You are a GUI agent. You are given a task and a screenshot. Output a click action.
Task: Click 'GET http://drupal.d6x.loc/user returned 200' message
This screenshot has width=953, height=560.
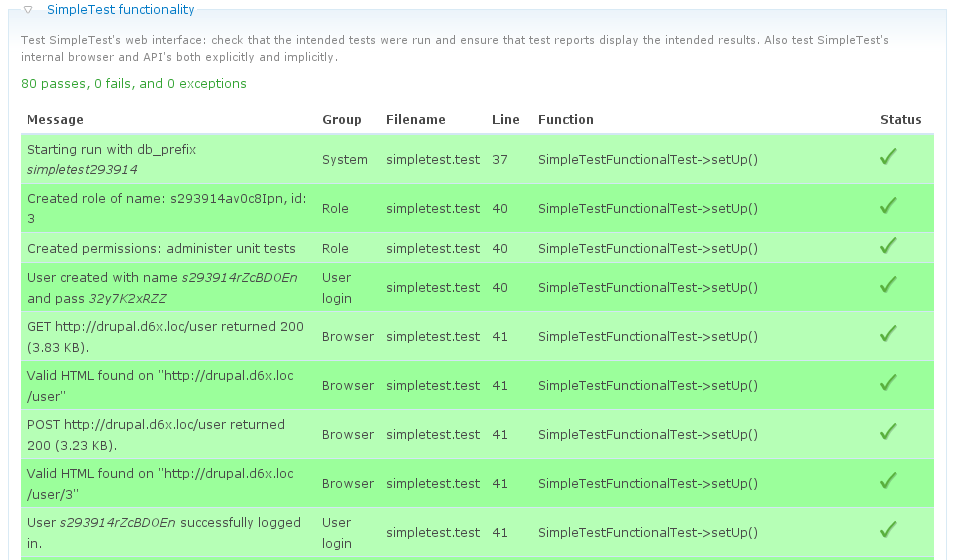click(165, 337)
